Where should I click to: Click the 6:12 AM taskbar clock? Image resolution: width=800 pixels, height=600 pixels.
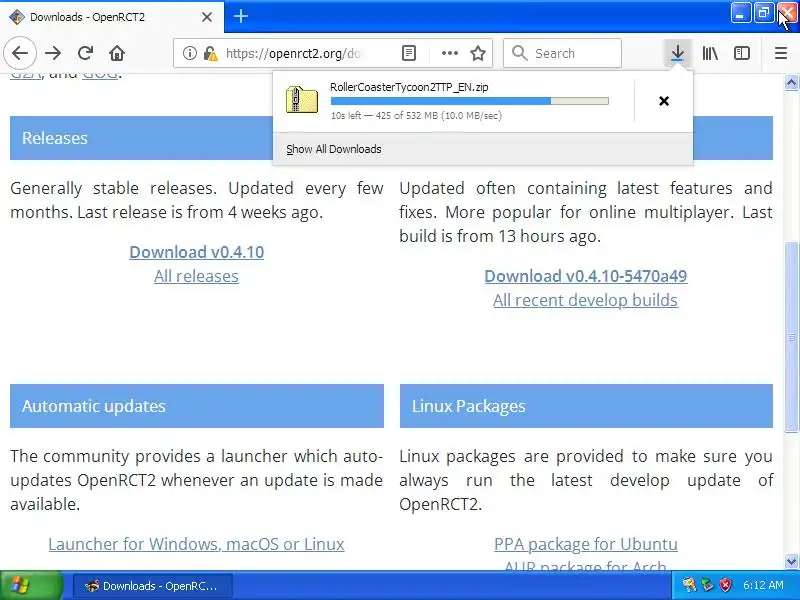(763, 585)
